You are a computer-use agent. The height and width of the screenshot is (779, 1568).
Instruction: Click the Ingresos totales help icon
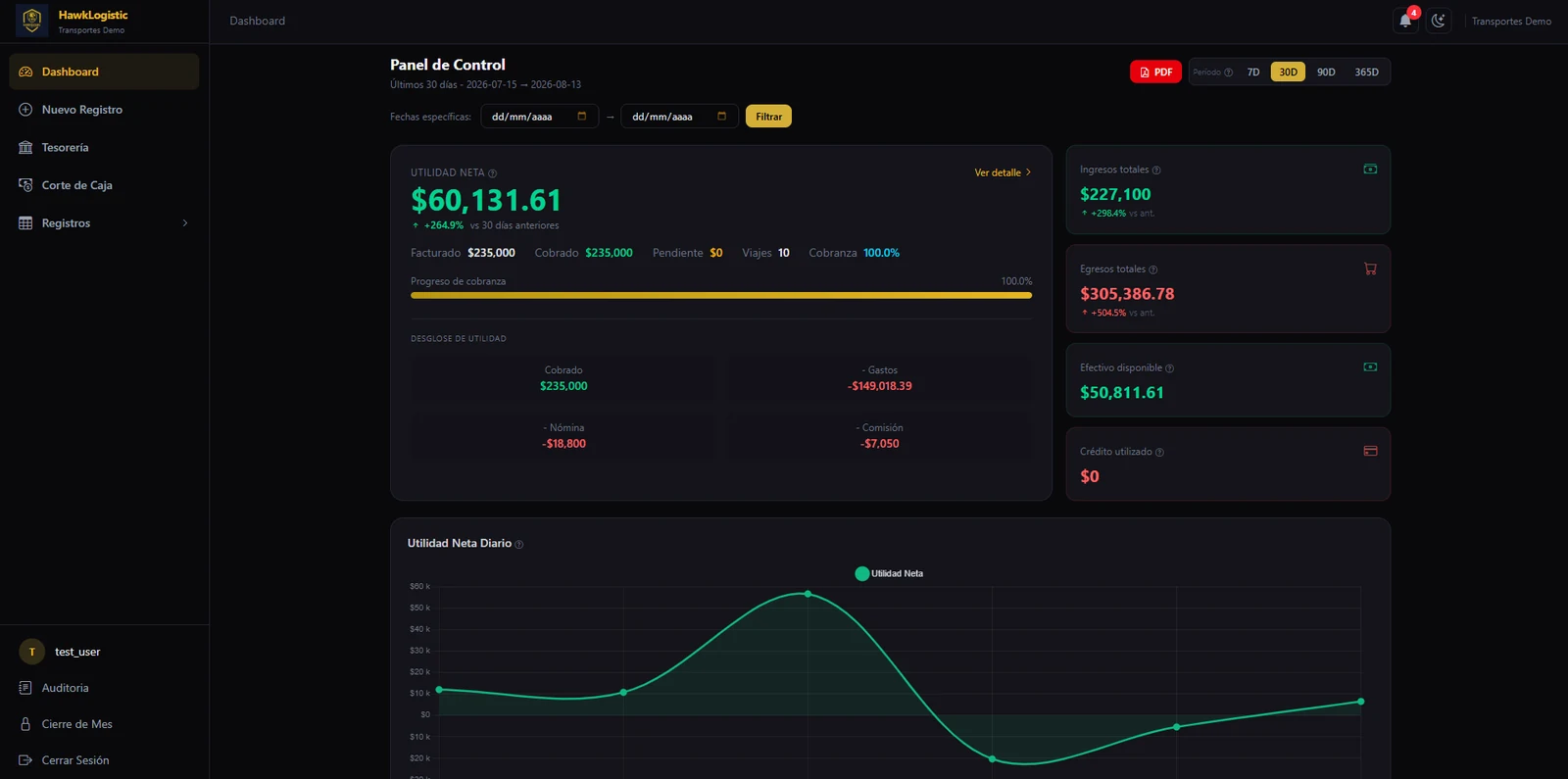pyautogui.click(x=1156, y=170)
